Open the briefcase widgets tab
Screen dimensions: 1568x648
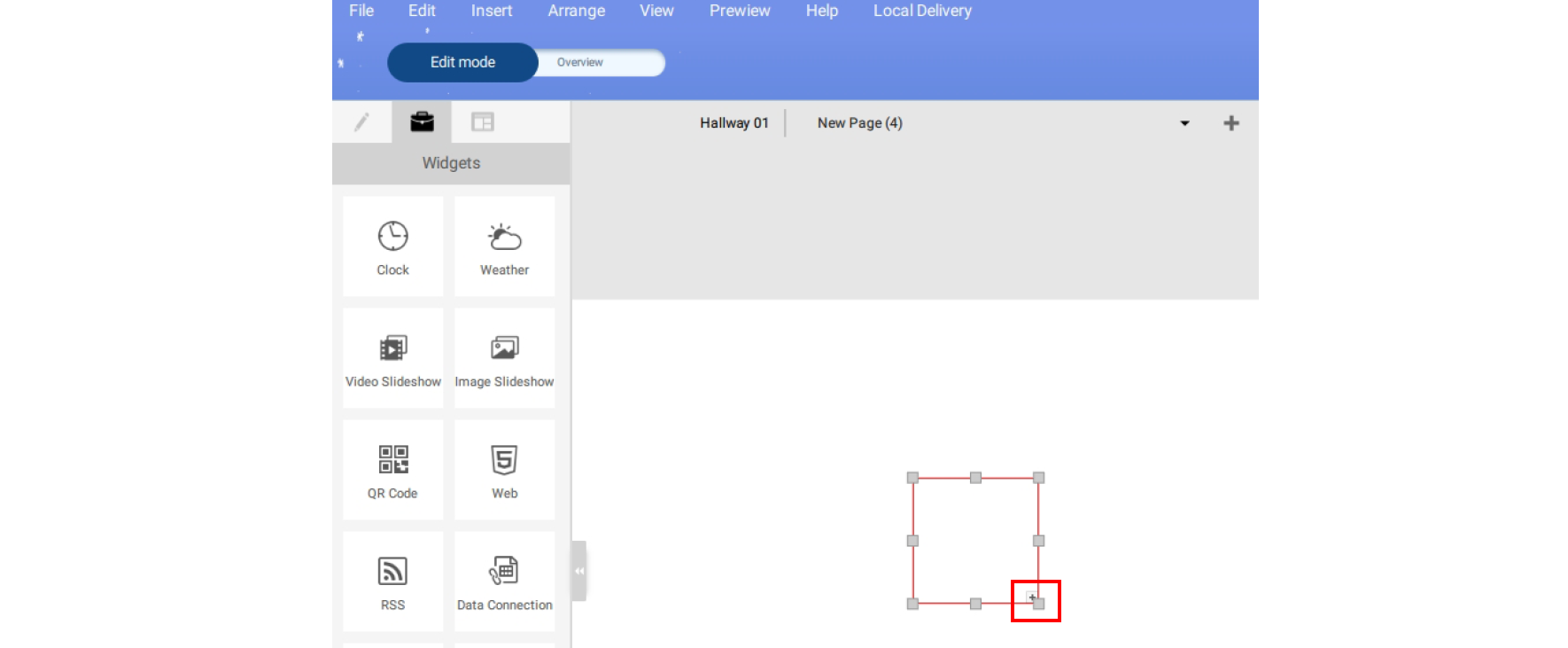coord(422,122)
